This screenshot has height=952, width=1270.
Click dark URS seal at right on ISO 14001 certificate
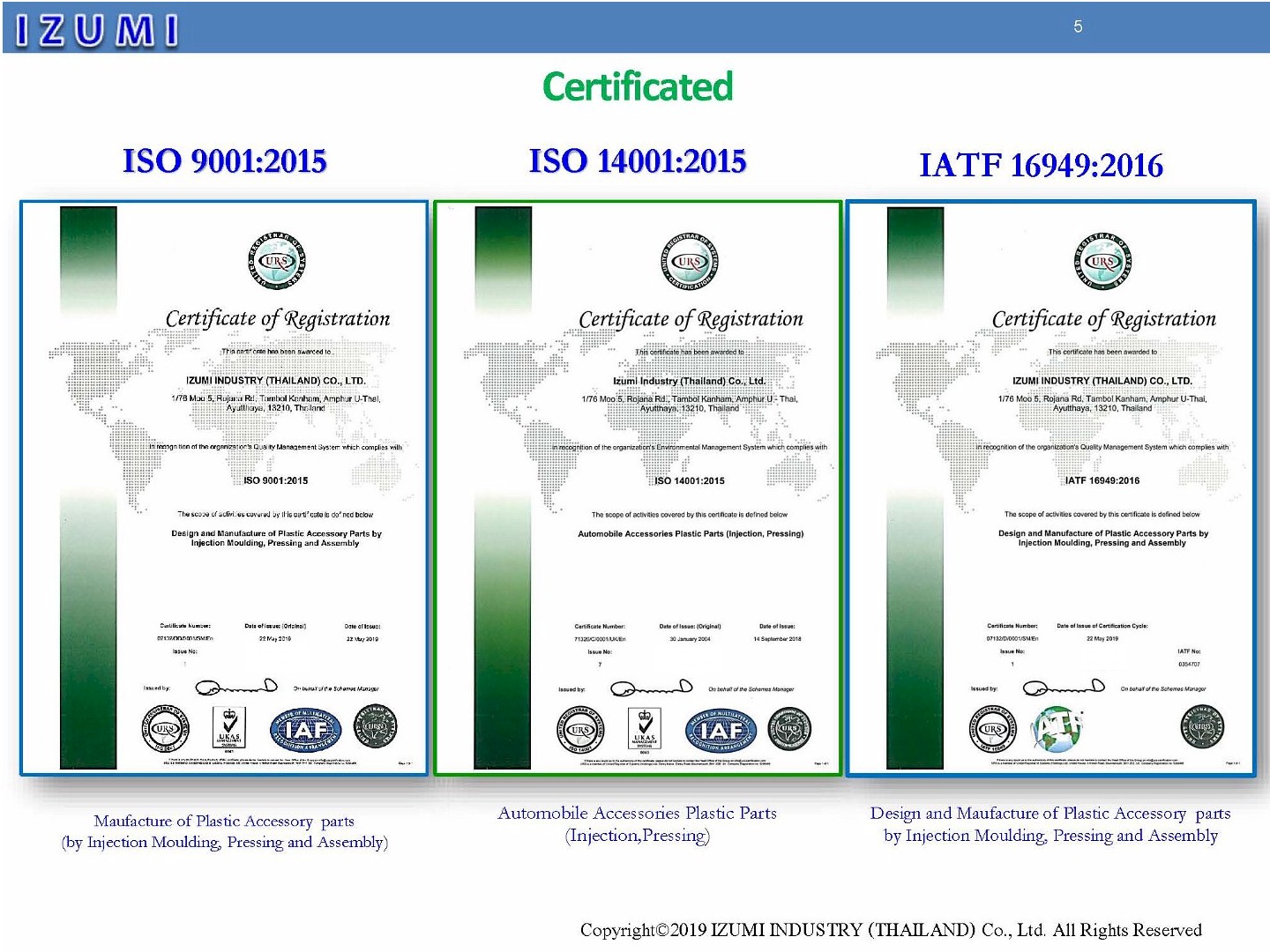tap(789, 729)
